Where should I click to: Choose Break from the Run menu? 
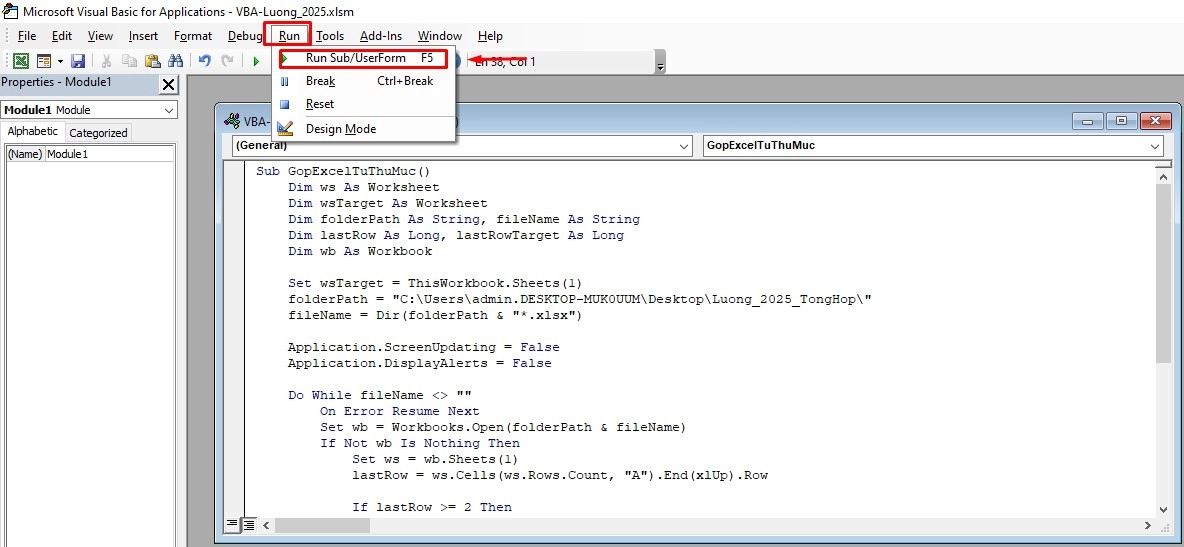(363, 81)
